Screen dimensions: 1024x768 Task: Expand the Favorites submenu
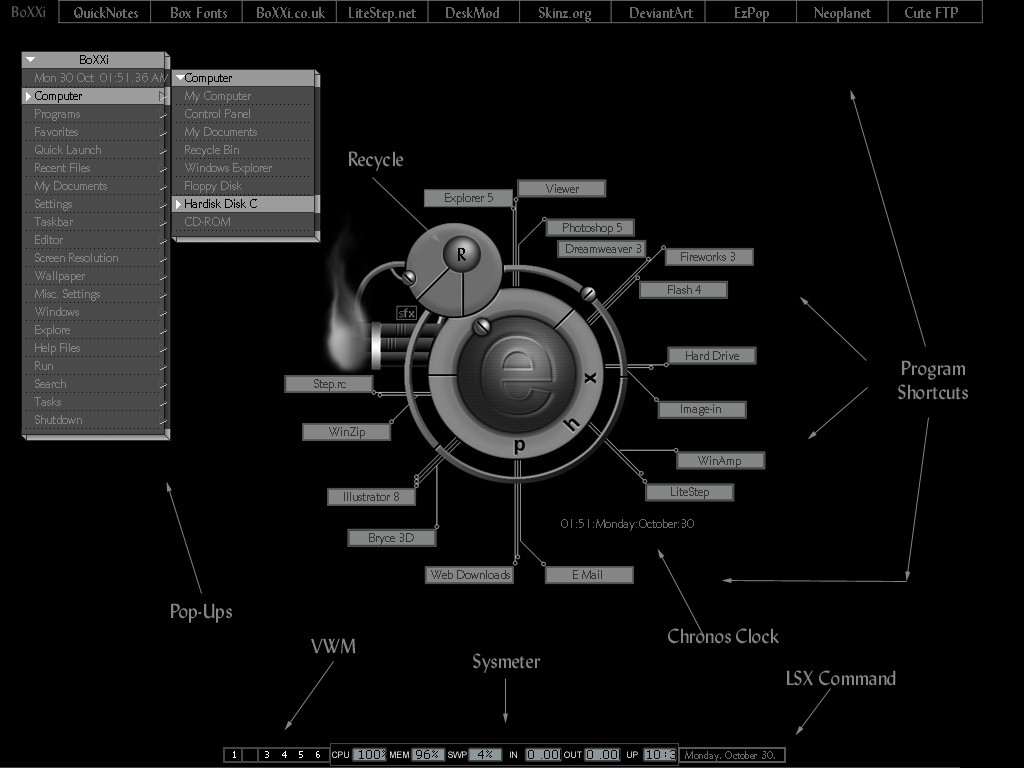point(95,132)
